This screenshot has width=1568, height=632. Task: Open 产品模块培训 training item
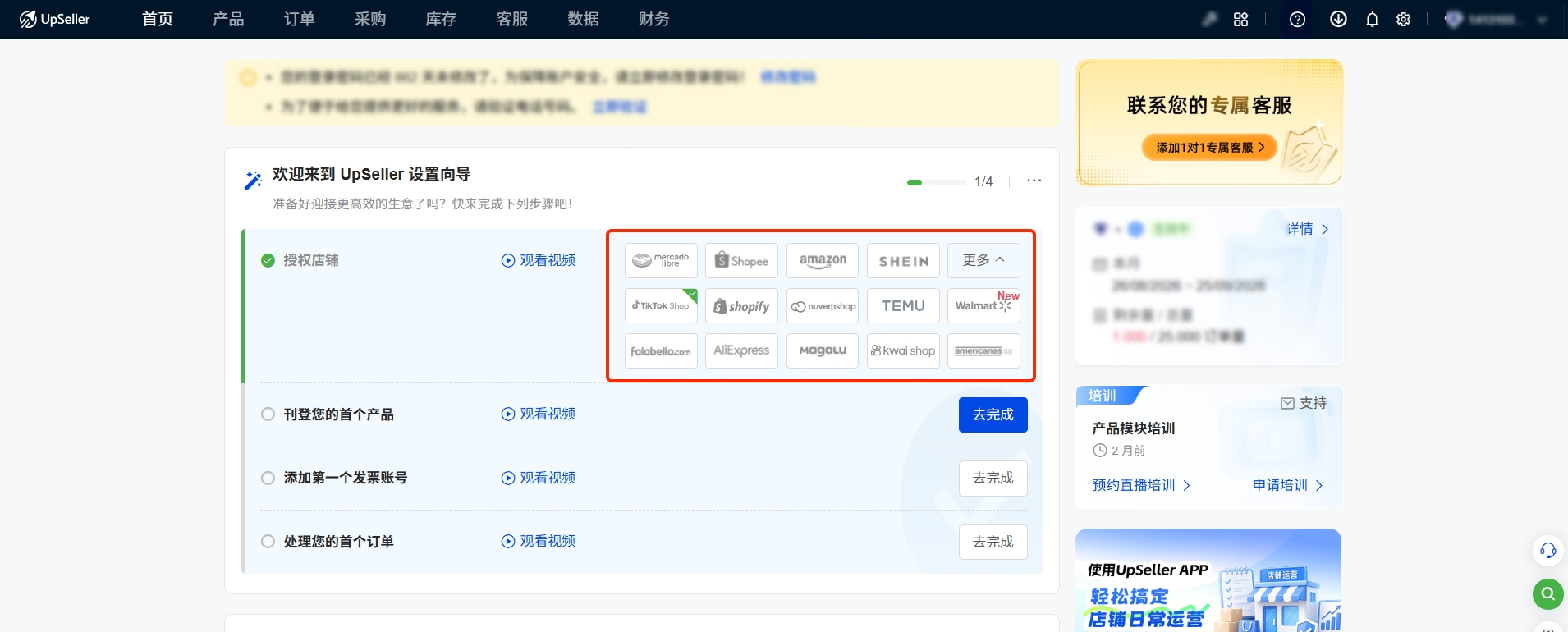[1133, 428]
